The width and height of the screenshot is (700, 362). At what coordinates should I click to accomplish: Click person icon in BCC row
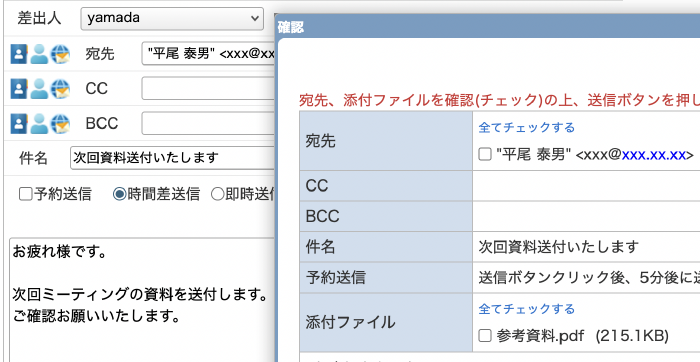[x=39, y=124]
